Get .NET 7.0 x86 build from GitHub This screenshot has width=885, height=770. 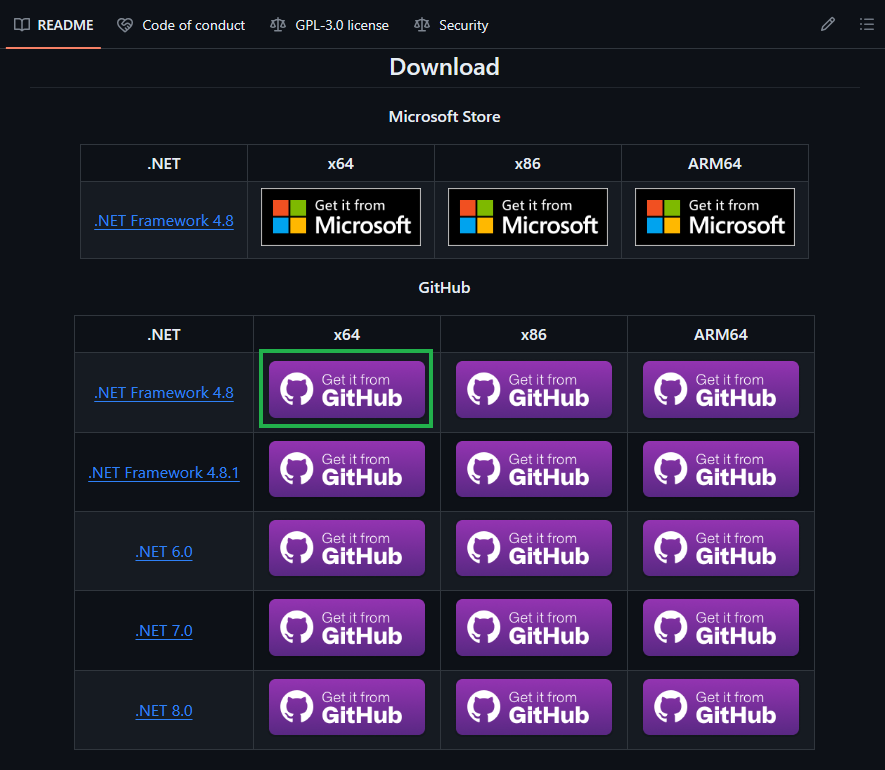click(x=533, y=628)
